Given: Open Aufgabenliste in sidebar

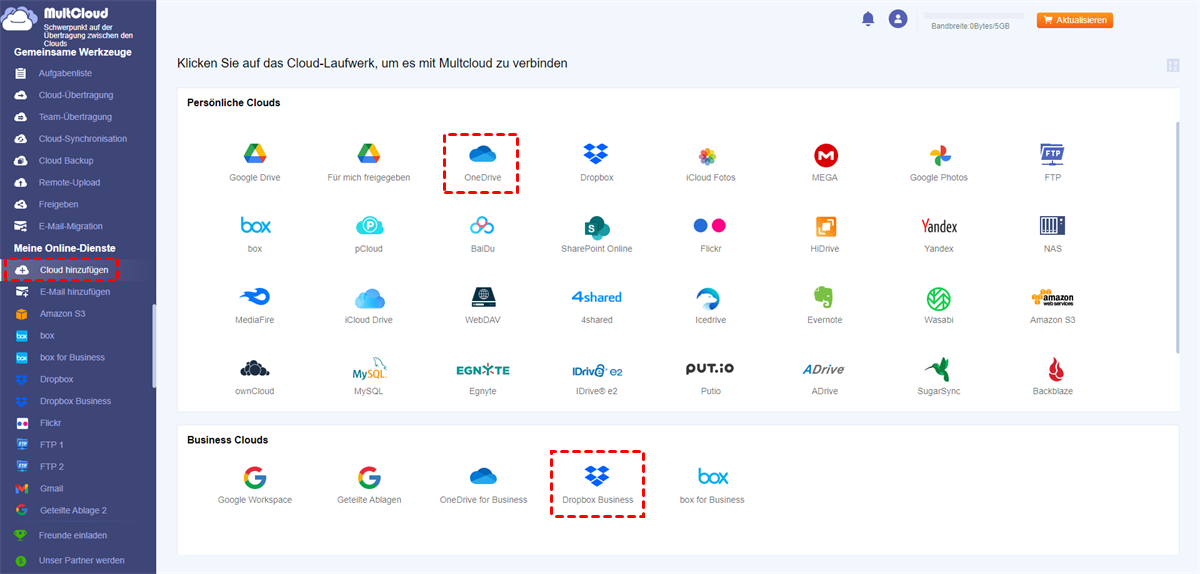Looking at the screenshot, I should (66, 73).
